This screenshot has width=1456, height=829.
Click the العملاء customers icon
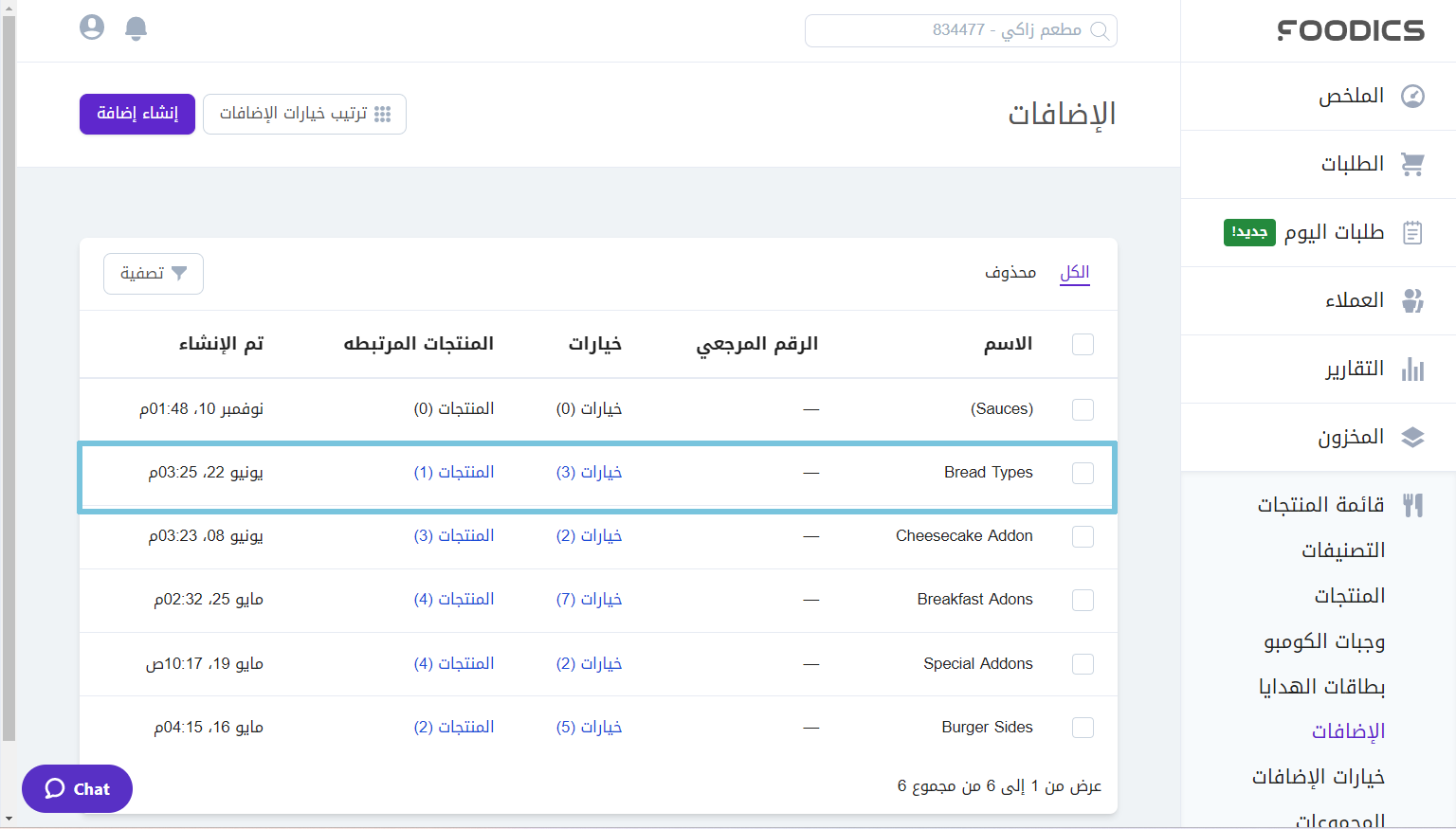tap(1412, 301)
